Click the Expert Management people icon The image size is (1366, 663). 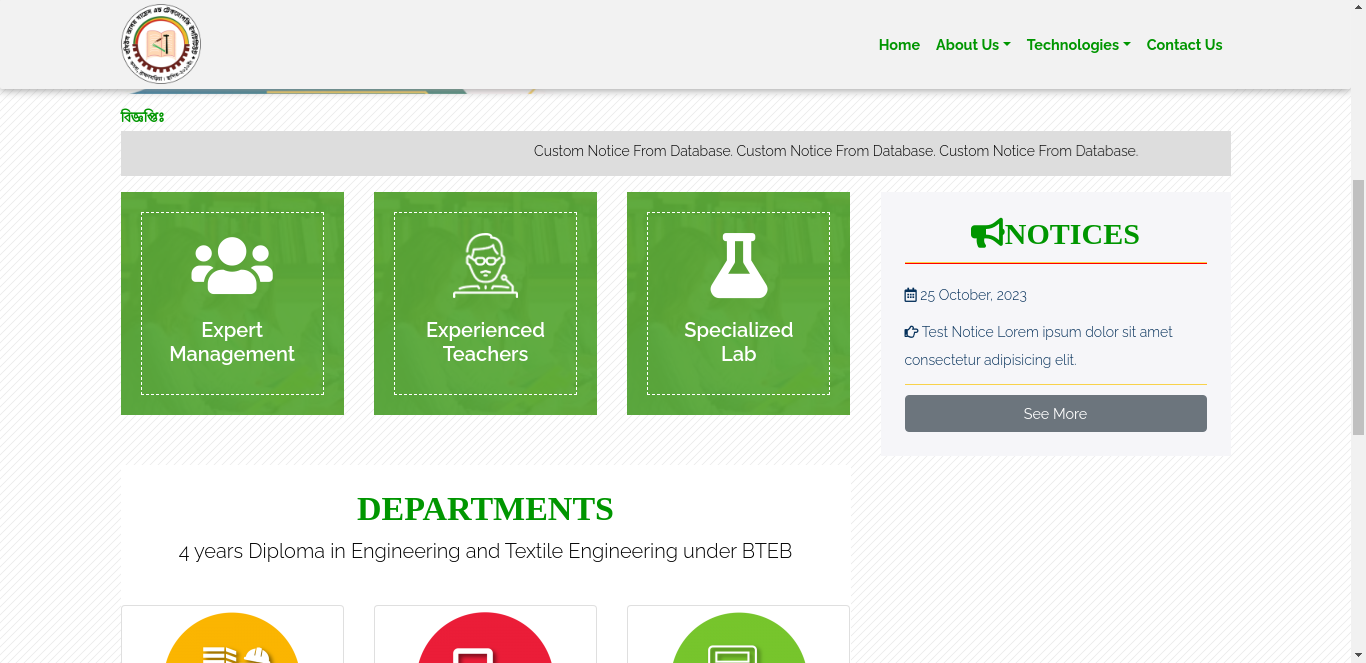(x=232, y=265)
